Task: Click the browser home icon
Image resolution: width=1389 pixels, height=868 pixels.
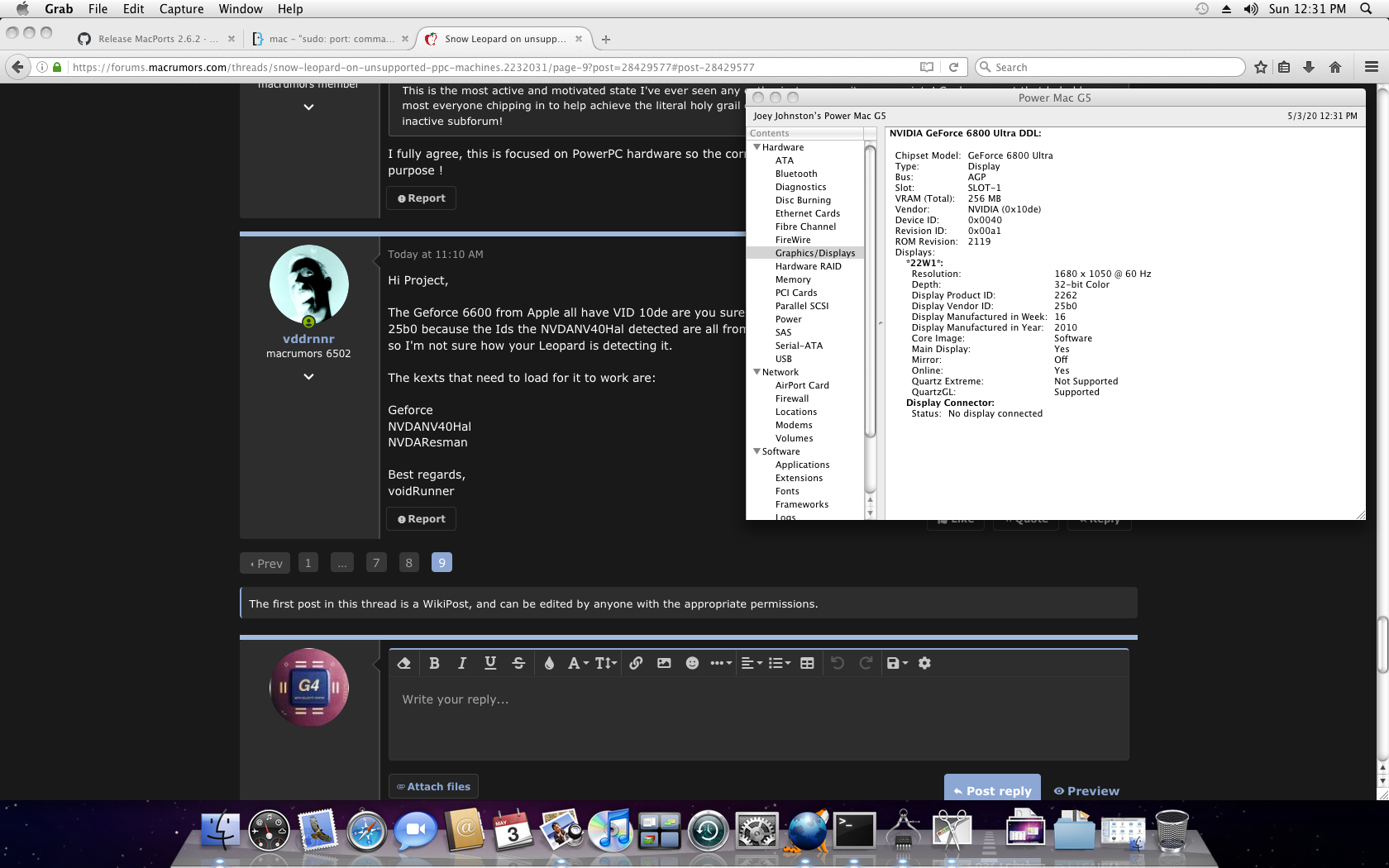Action: click(x=1335, y=67)
